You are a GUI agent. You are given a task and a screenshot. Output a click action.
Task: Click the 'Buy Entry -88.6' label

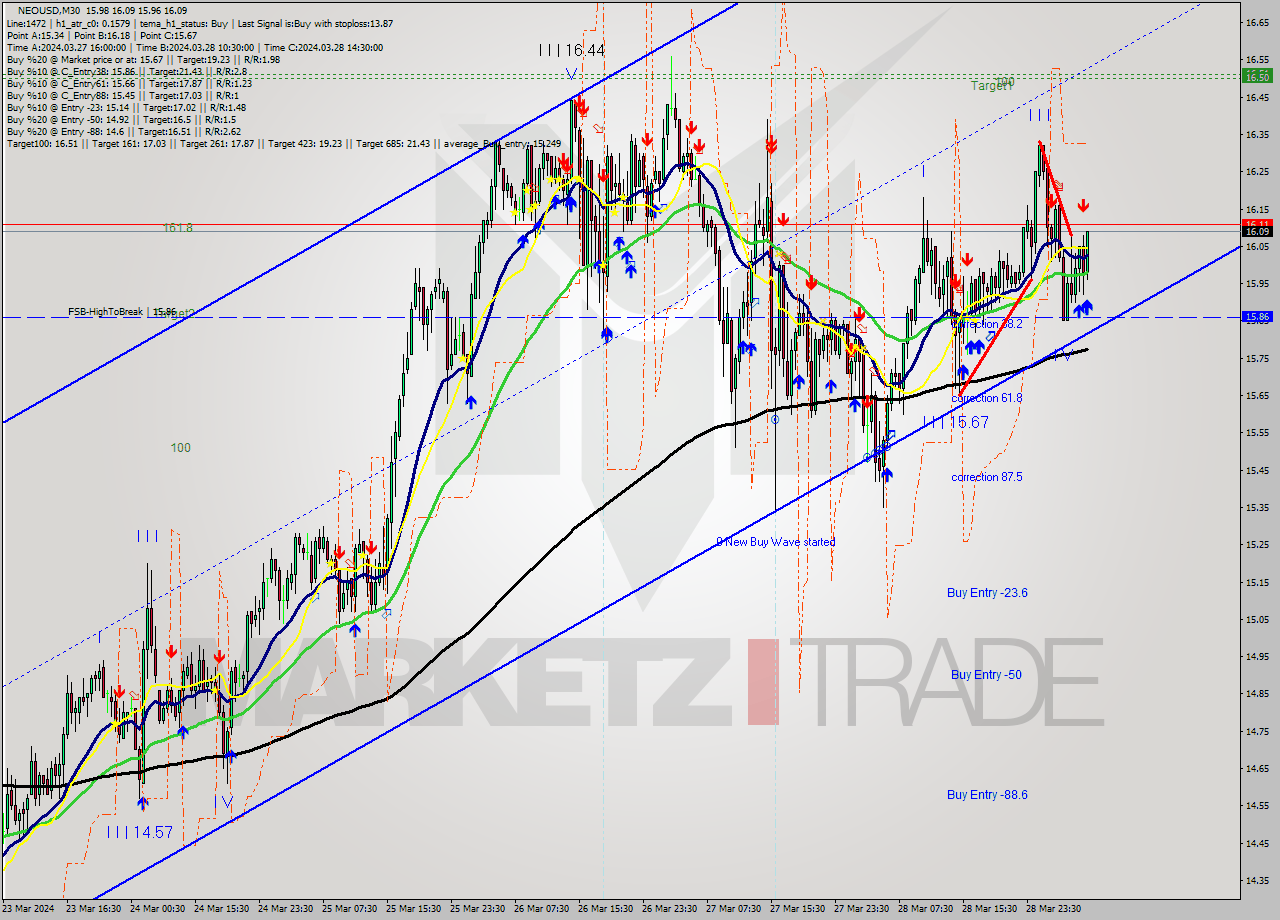(x=987, y=795)
